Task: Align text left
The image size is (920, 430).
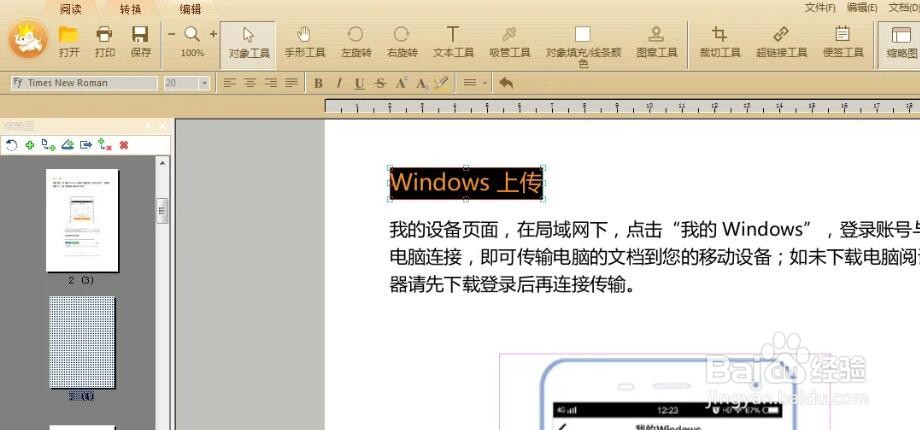Action: point(229,83)
